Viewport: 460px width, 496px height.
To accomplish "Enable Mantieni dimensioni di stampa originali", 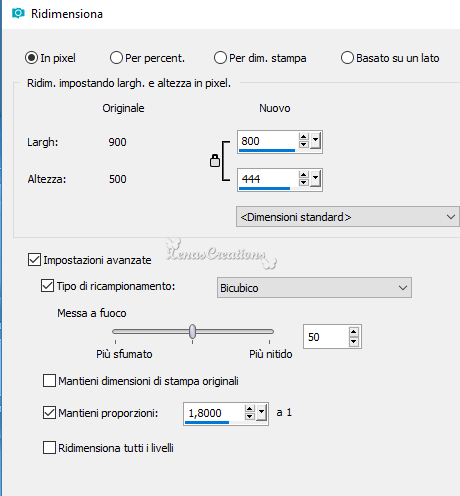I will [49, 381].
